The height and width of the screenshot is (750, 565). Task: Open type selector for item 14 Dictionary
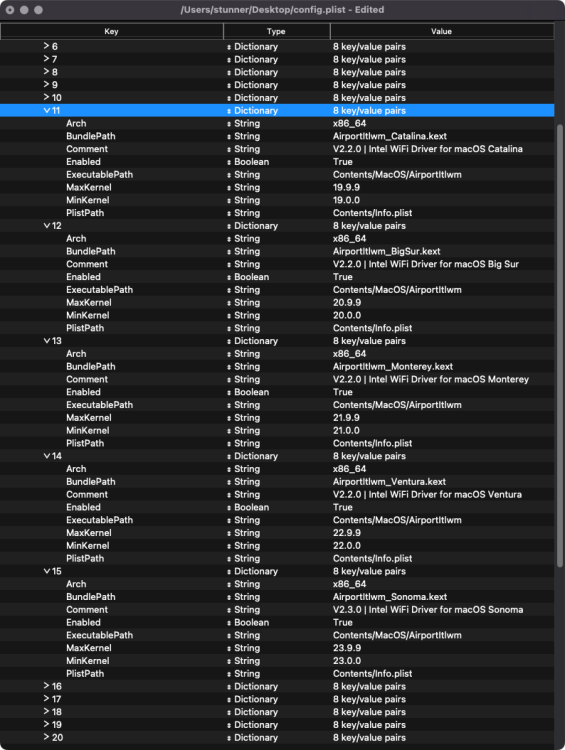229,456
